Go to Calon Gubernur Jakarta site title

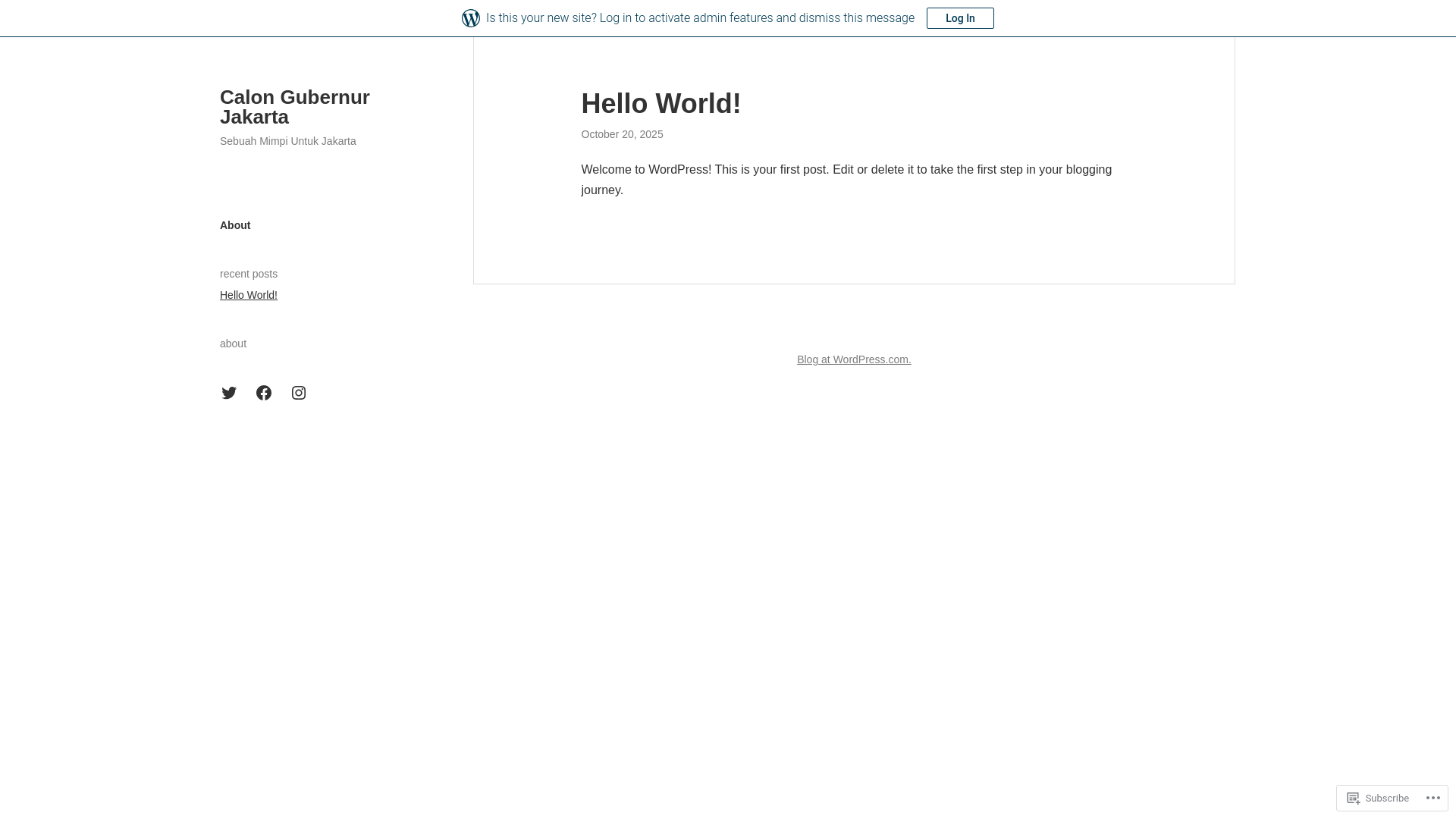[294, 107]
